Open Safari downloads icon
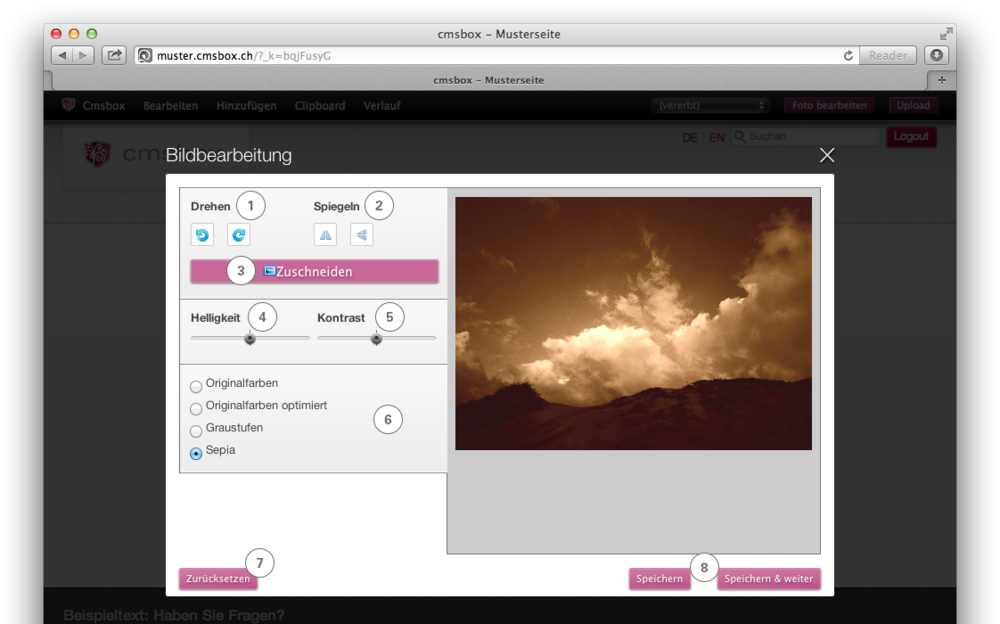Image resolution: width=1000 pixels, height=624 pixels. 935,56
